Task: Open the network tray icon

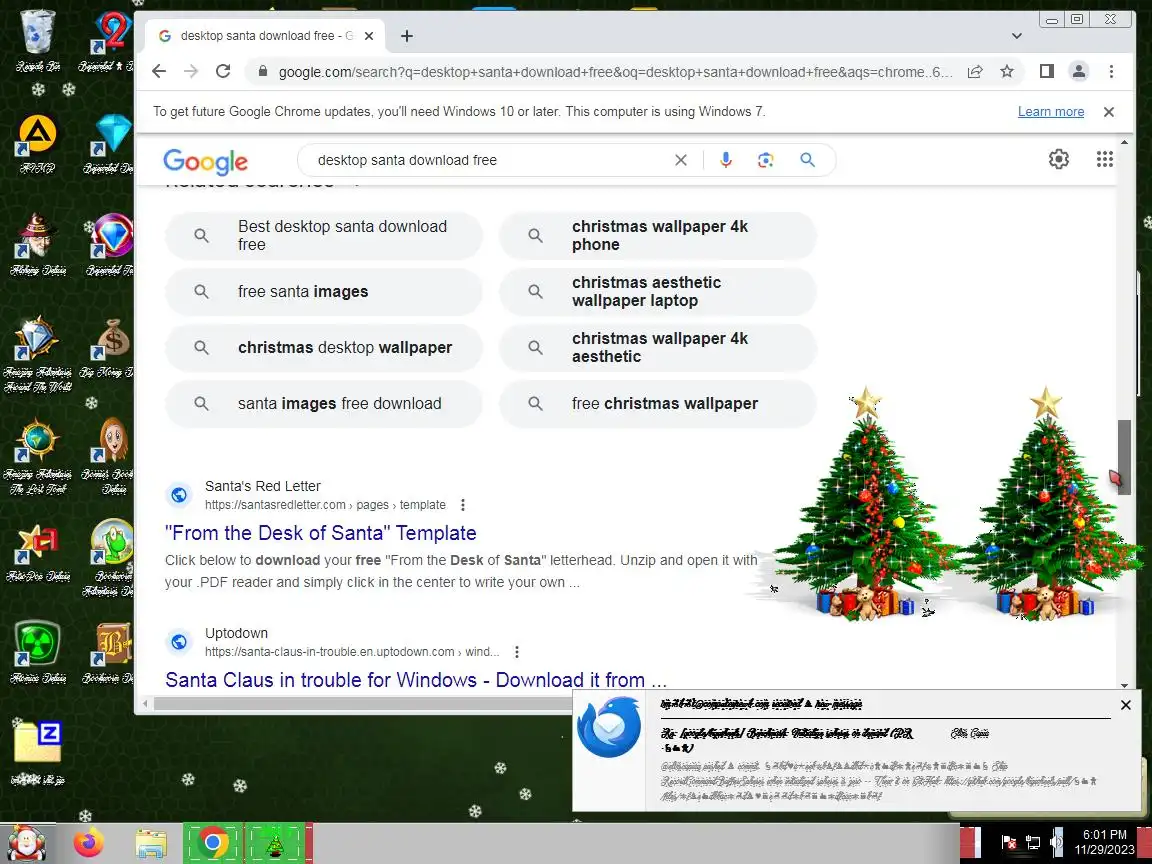Action: [x=1034, y=843]
